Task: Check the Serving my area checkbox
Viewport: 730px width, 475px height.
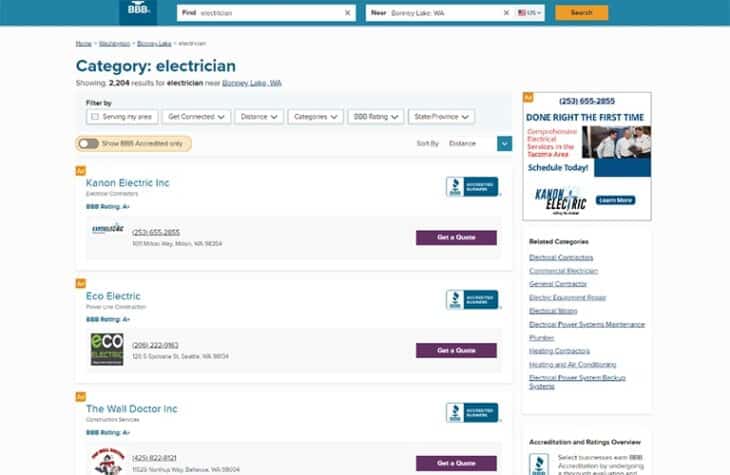Action: pos(95,117)
